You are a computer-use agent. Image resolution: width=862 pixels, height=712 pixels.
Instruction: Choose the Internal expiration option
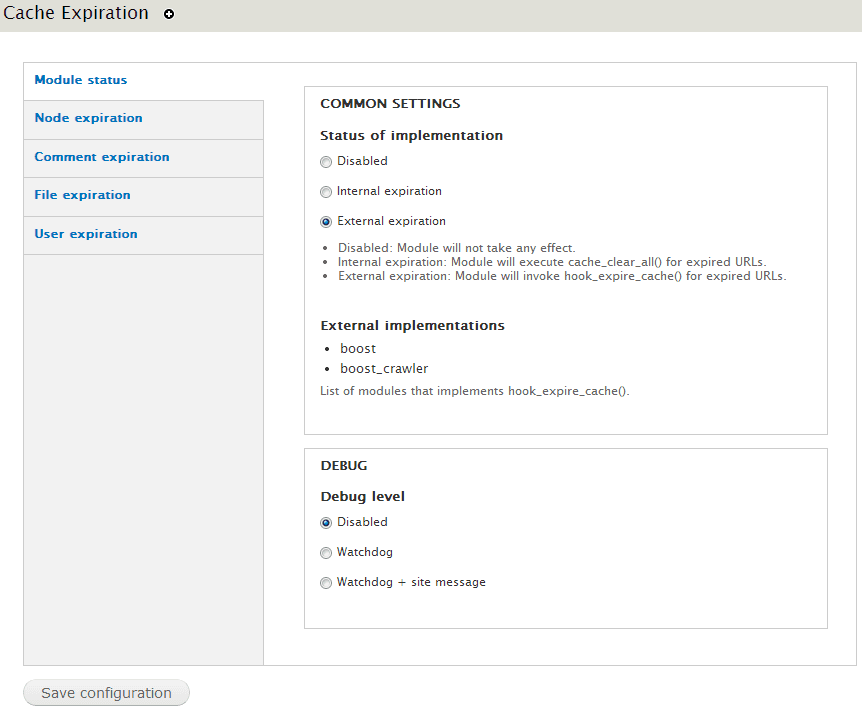click(x=326, y=192)
